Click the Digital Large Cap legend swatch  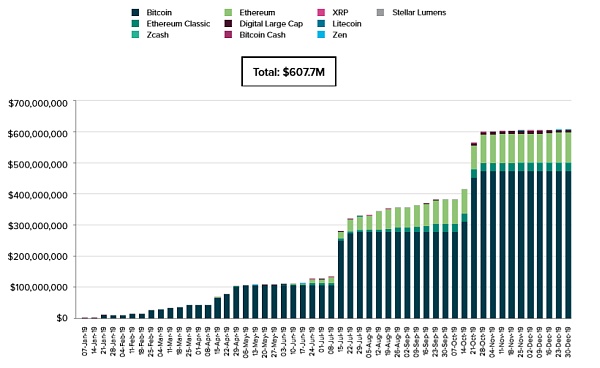point(228,24)
